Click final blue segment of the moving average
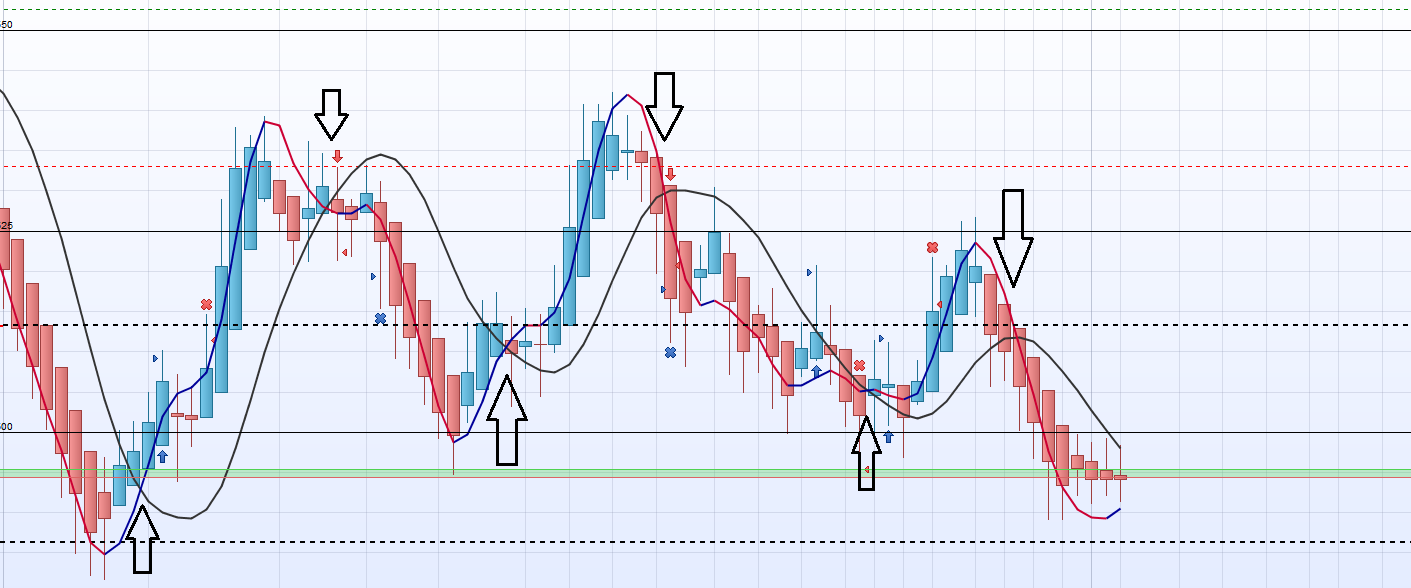Image resolution: width=1411 pixels, height=588 pixels. 1113,513
